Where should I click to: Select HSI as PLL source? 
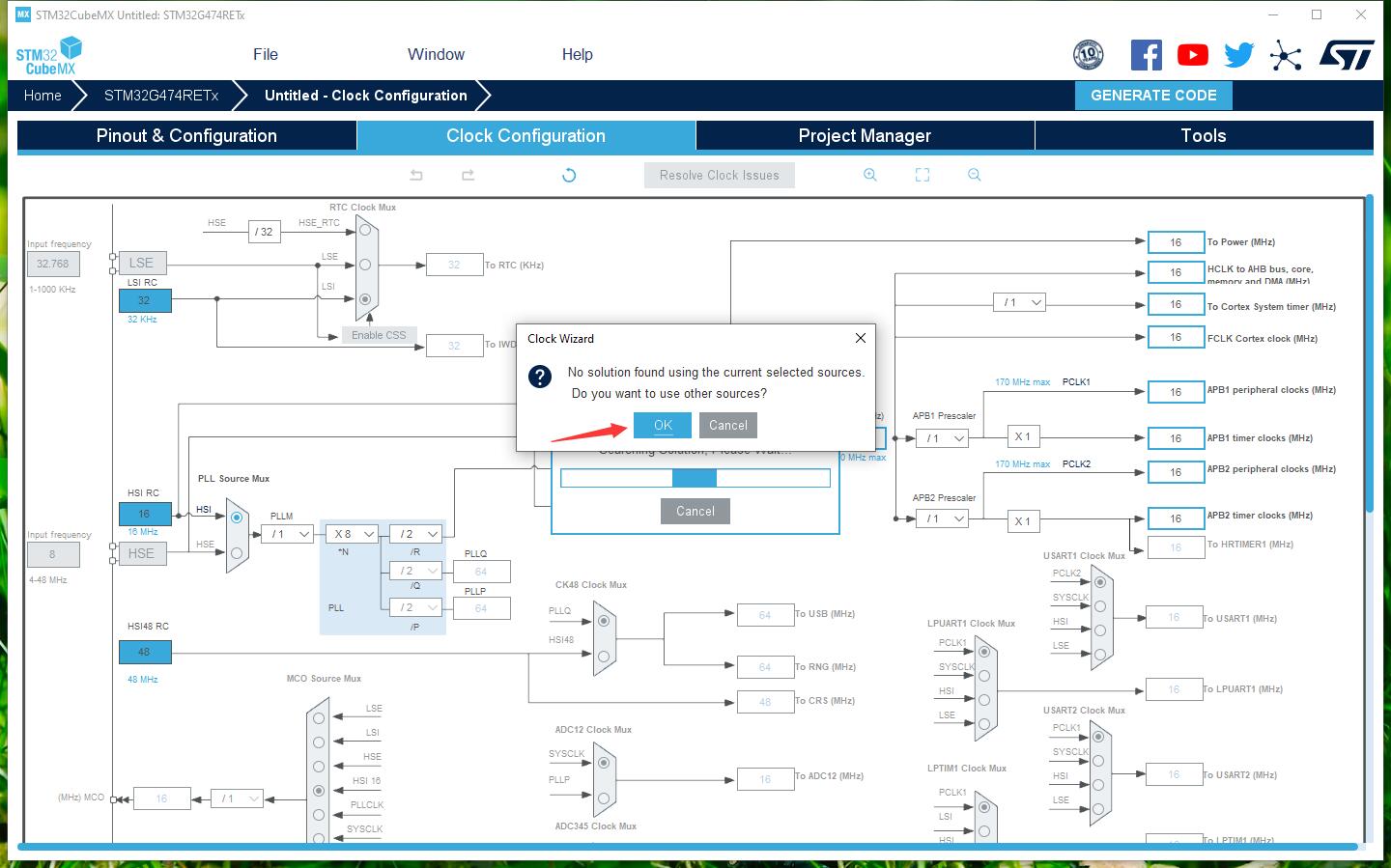pyautogui.click(x=237, y=518)
